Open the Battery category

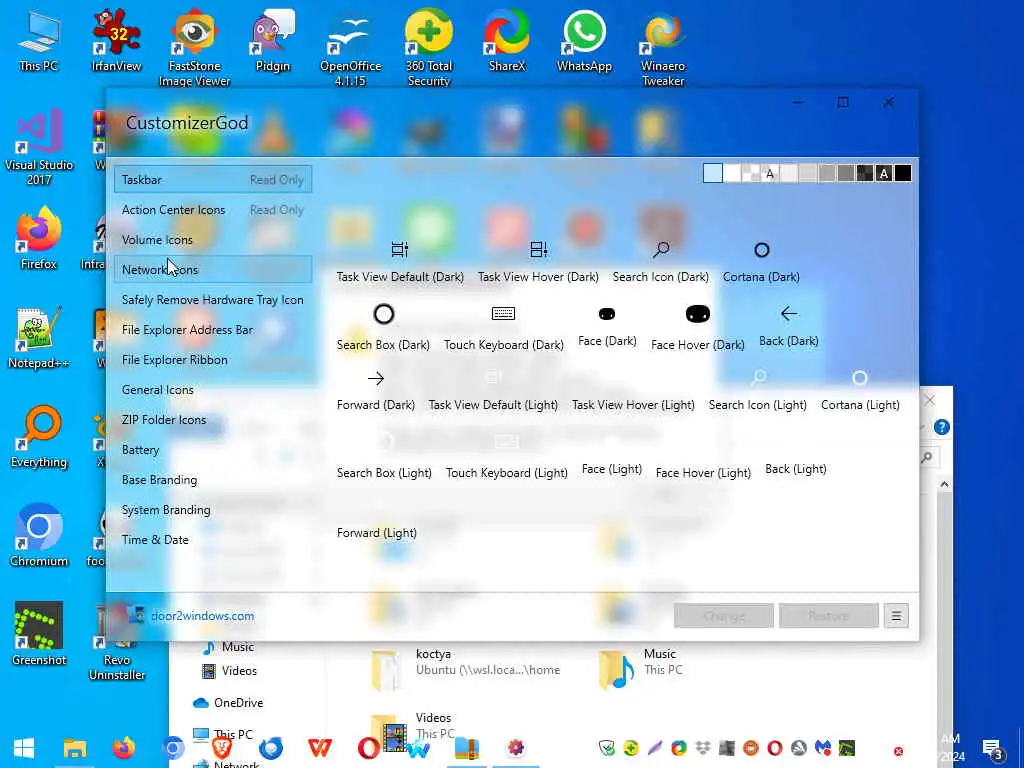pos(213,450)
